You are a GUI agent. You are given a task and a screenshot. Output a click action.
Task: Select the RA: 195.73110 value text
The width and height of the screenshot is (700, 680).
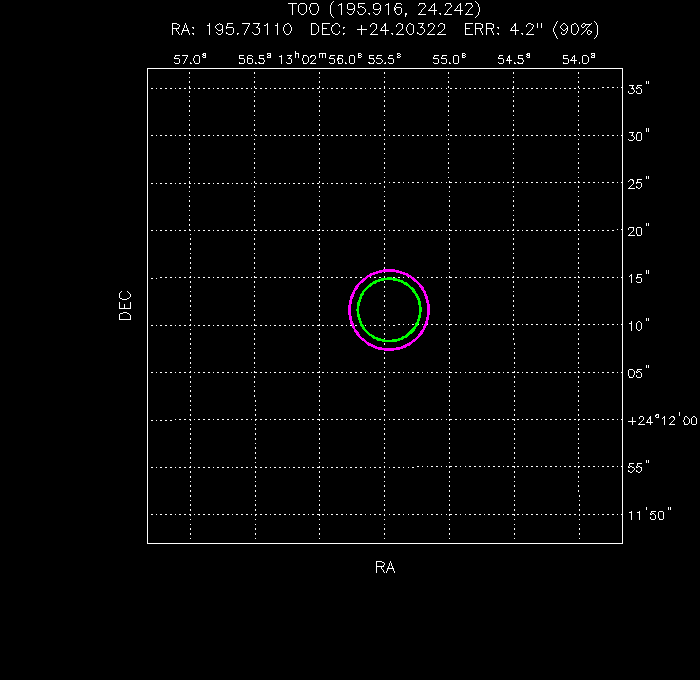pos(231,29)
